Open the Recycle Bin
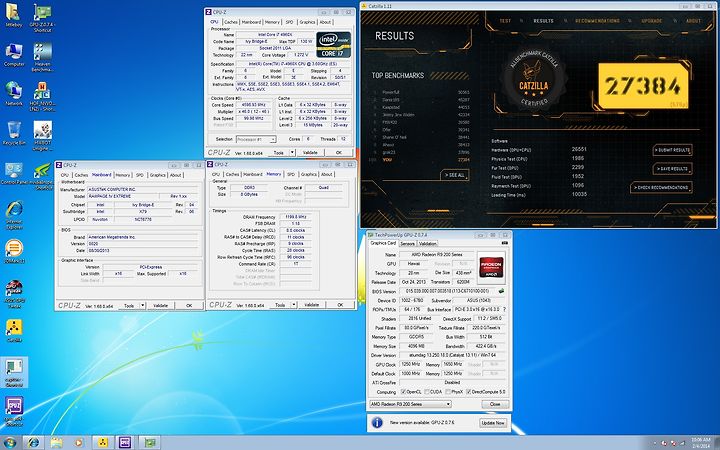 (x=14, y=133)
